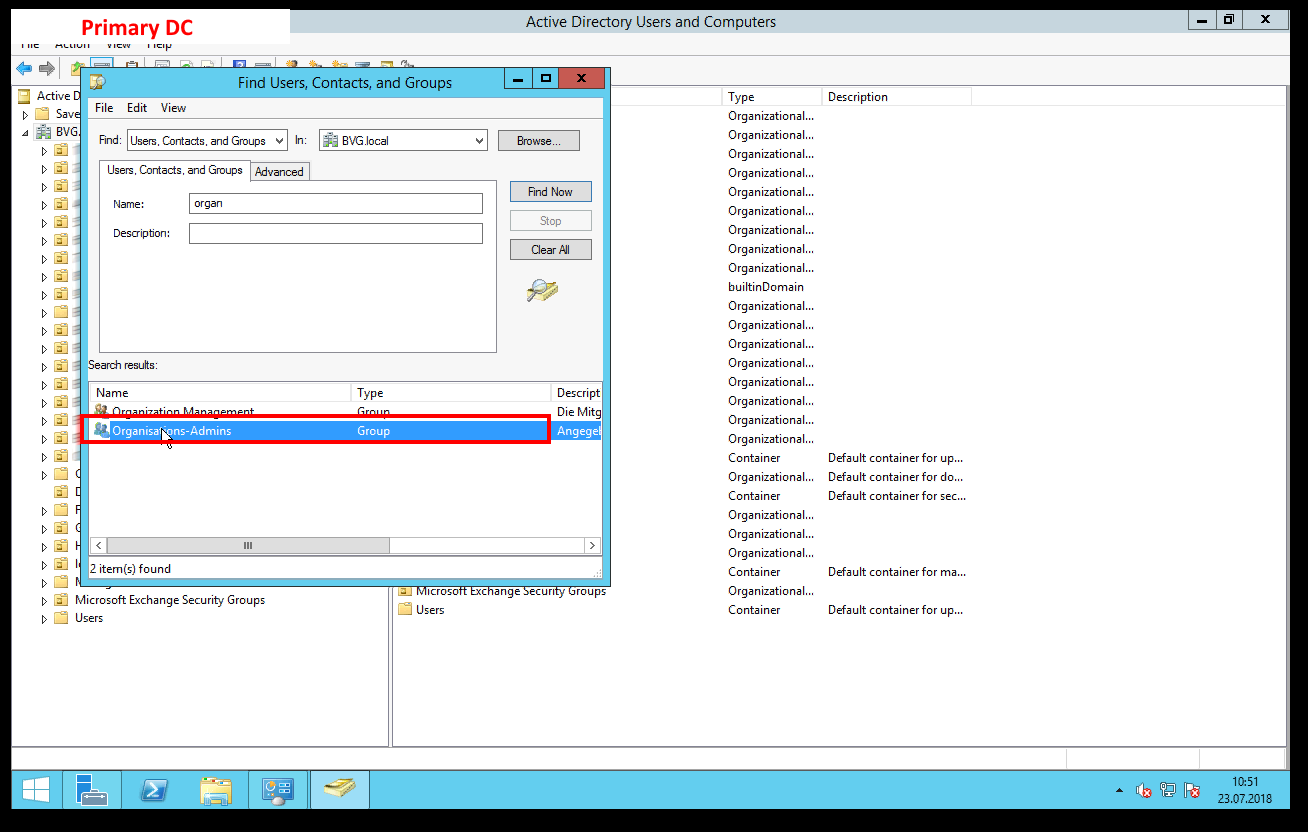Screen dimensions: 1308x832
Task: Click the results scrollbar left arrow
Action: (x=98, y=546)
